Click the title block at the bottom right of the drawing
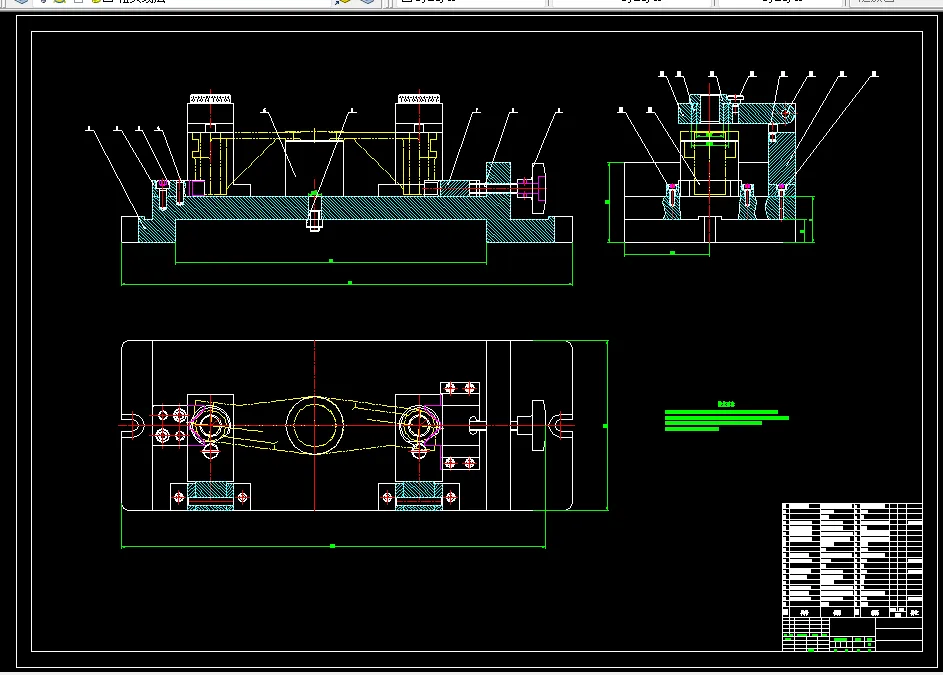 [852, 634]
